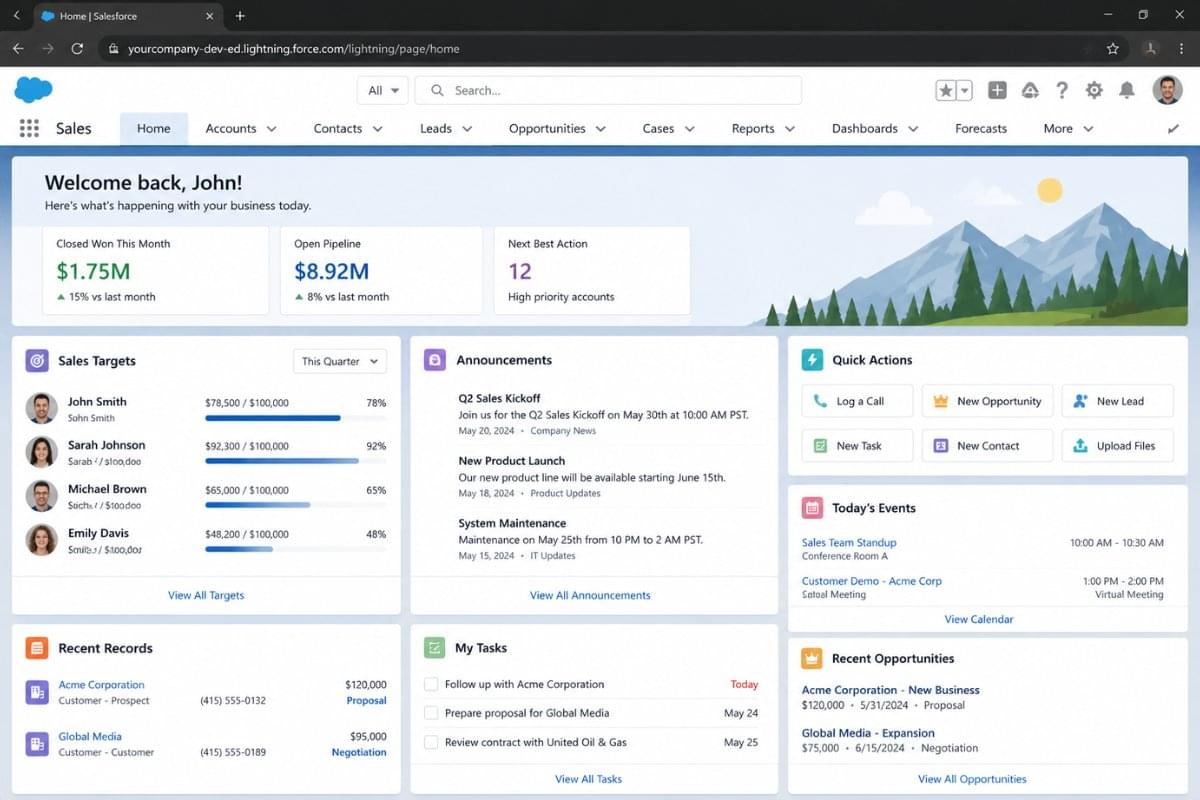Open the Favorites list dropdown arrow
This screenshot has height=800, width=1200.
pyautogui.click(x=965, y=90)
